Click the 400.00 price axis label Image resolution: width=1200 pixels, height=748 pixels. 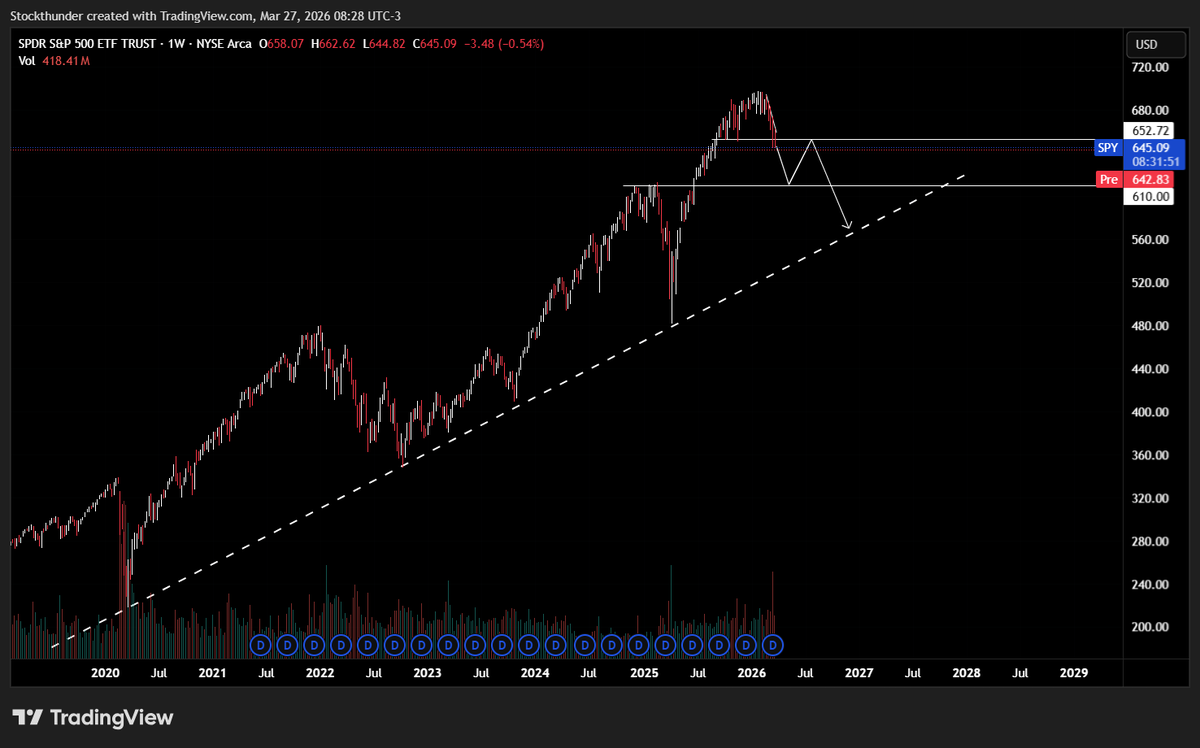(1150, 412)
